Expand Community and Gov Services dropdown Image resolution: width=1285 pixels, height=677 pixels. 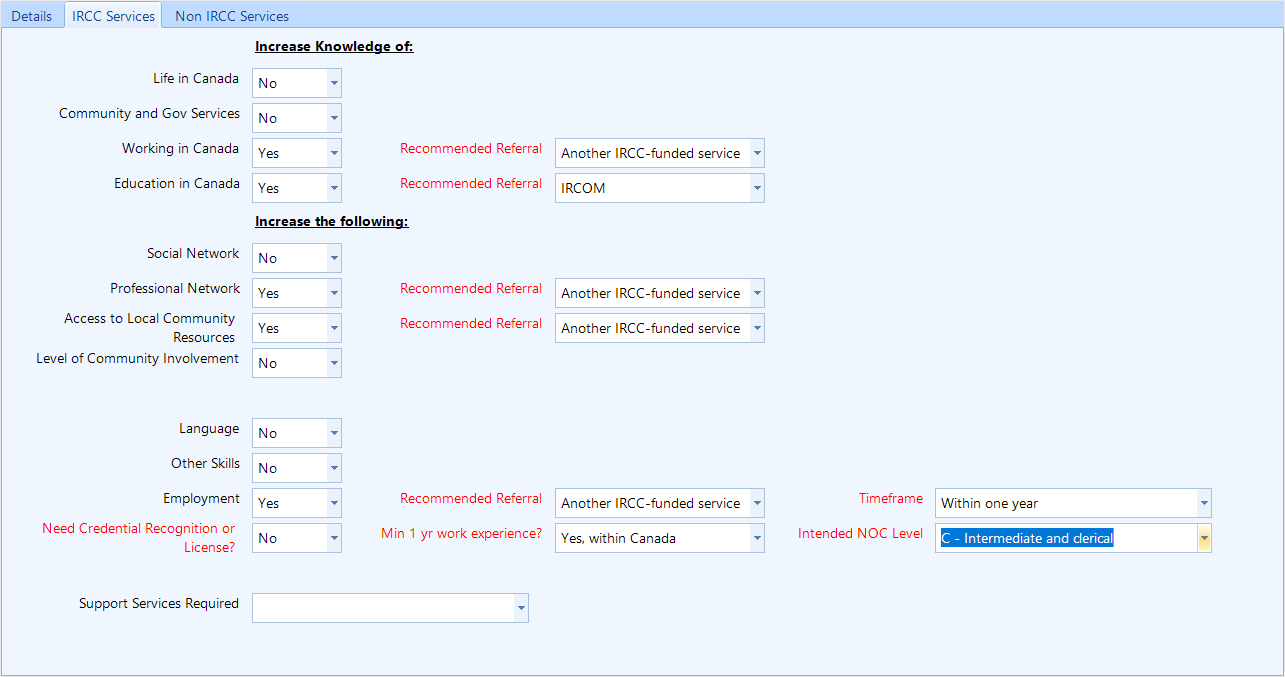334,118
